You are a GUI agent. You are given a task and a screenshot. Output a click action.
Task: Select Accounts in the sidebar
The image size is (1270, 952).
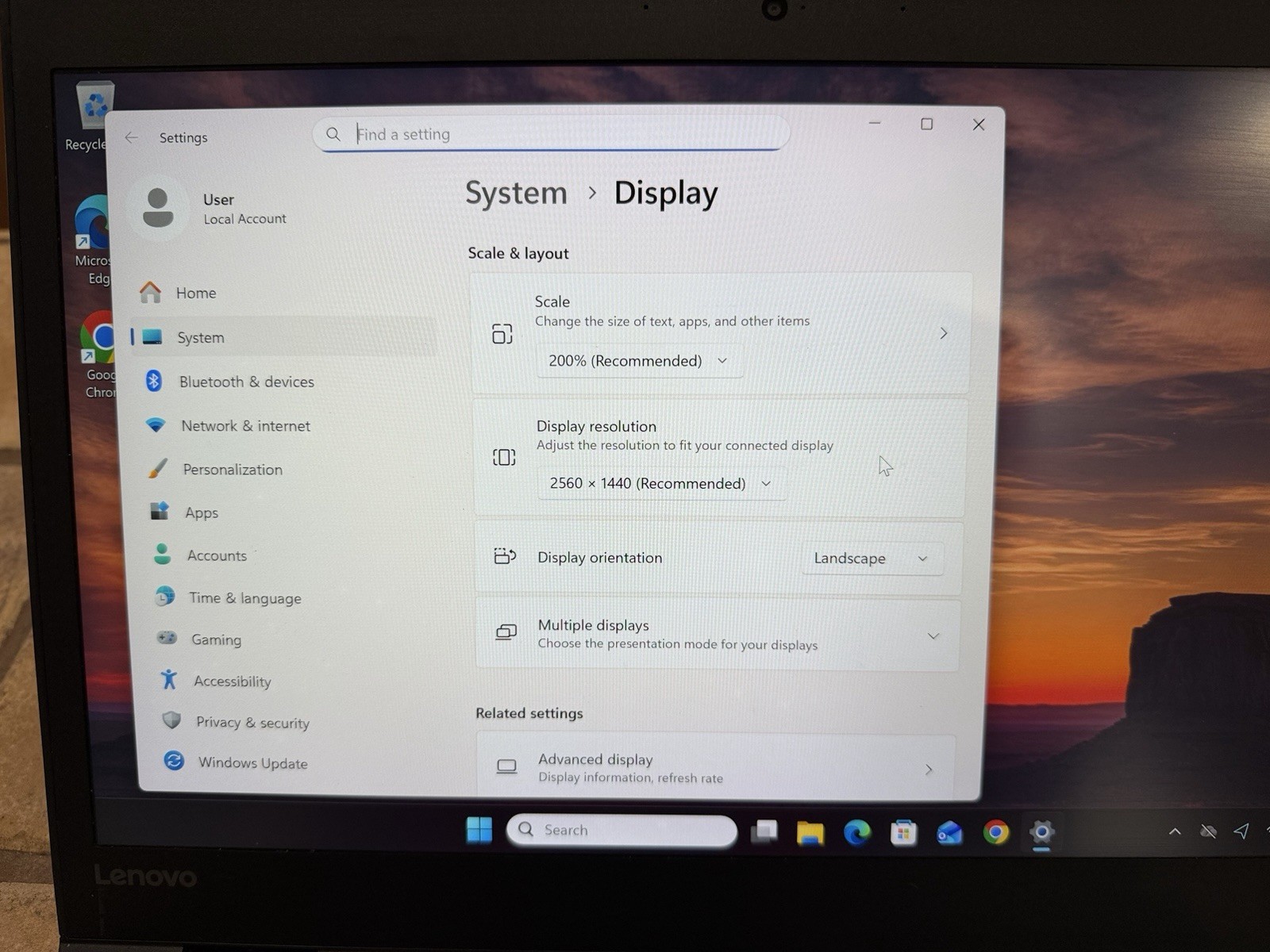coord(291,555)
